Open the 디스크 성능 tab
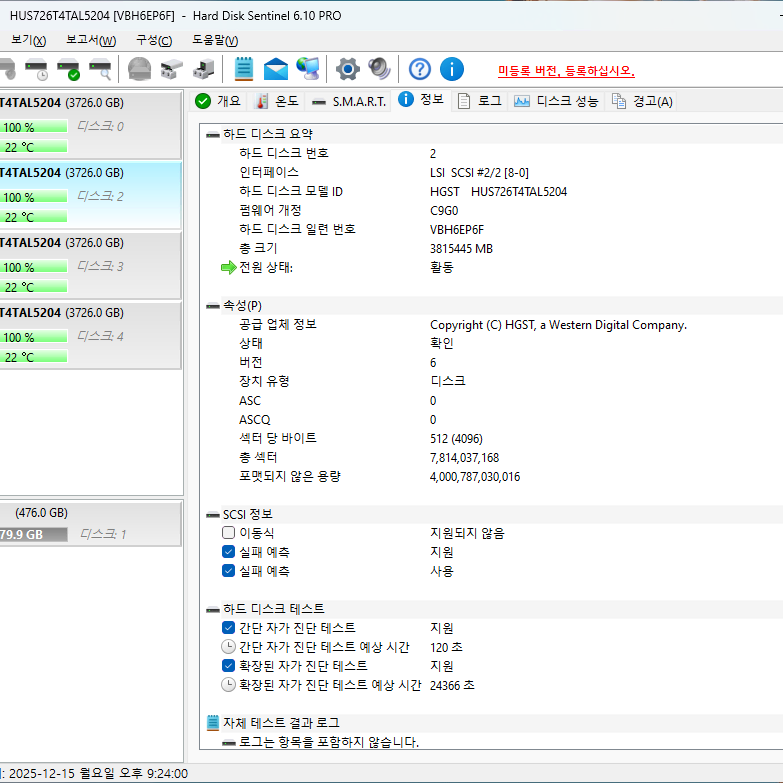Image resolution: width=783 pixels, height=783 pixels. [556, 101]
